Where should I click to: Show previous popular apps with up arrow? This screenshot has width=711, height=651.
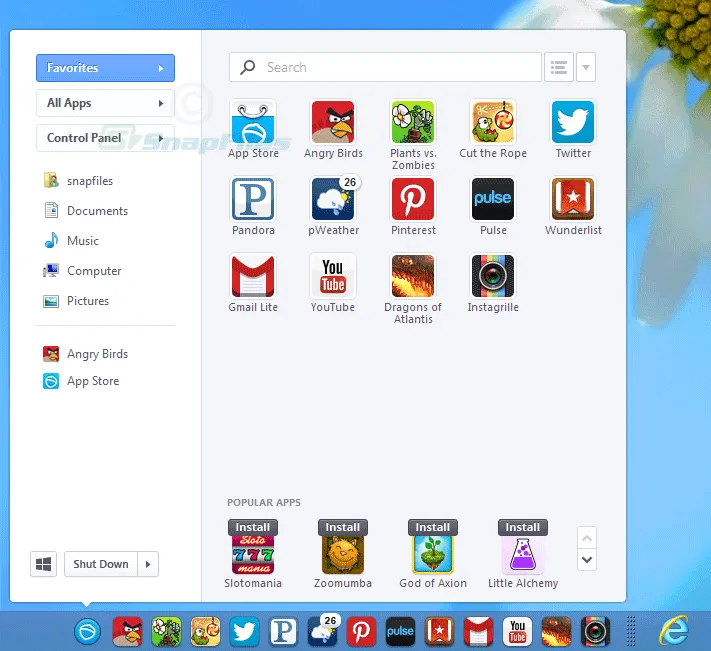pyautogui.click(x=587, y=538)
